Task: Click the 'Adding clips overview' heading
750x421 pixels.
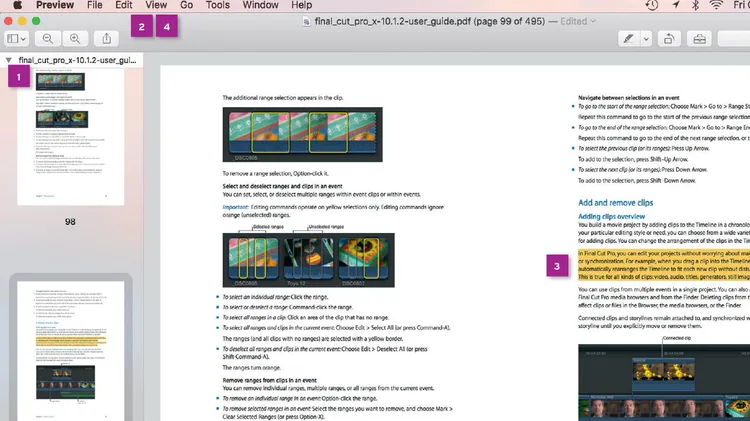Action: [x=611, y=217]
